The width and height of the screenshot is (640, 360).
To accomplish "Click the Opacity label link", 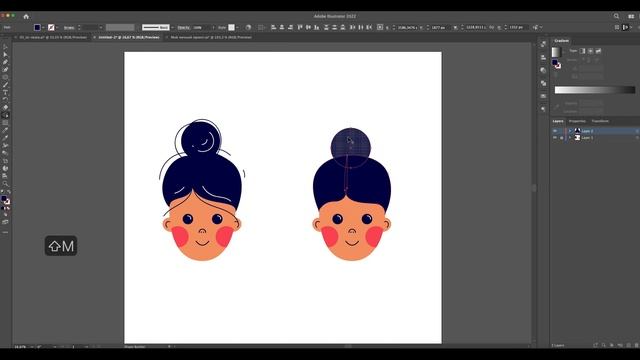I will point(184,27).
